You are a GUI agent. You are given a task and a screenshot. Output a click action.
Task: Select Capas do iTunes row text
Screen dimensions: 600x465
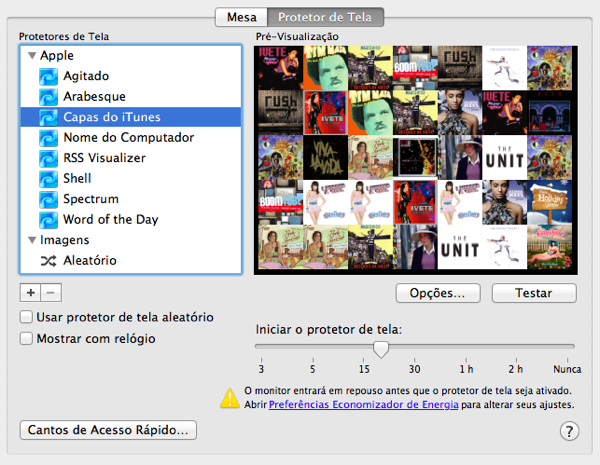[112, 117]
